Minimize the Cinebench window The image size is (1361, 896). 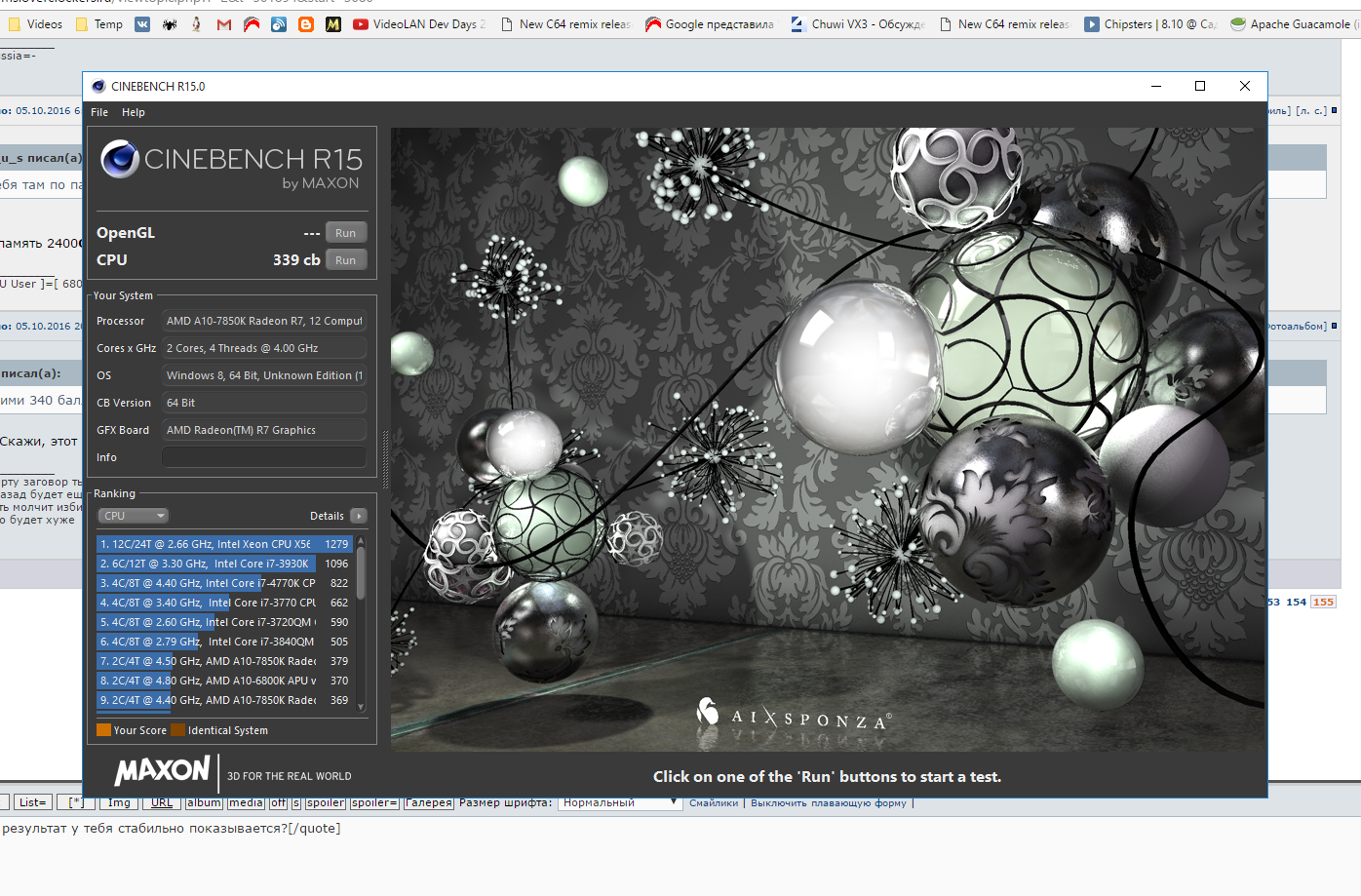(1156, 86)
